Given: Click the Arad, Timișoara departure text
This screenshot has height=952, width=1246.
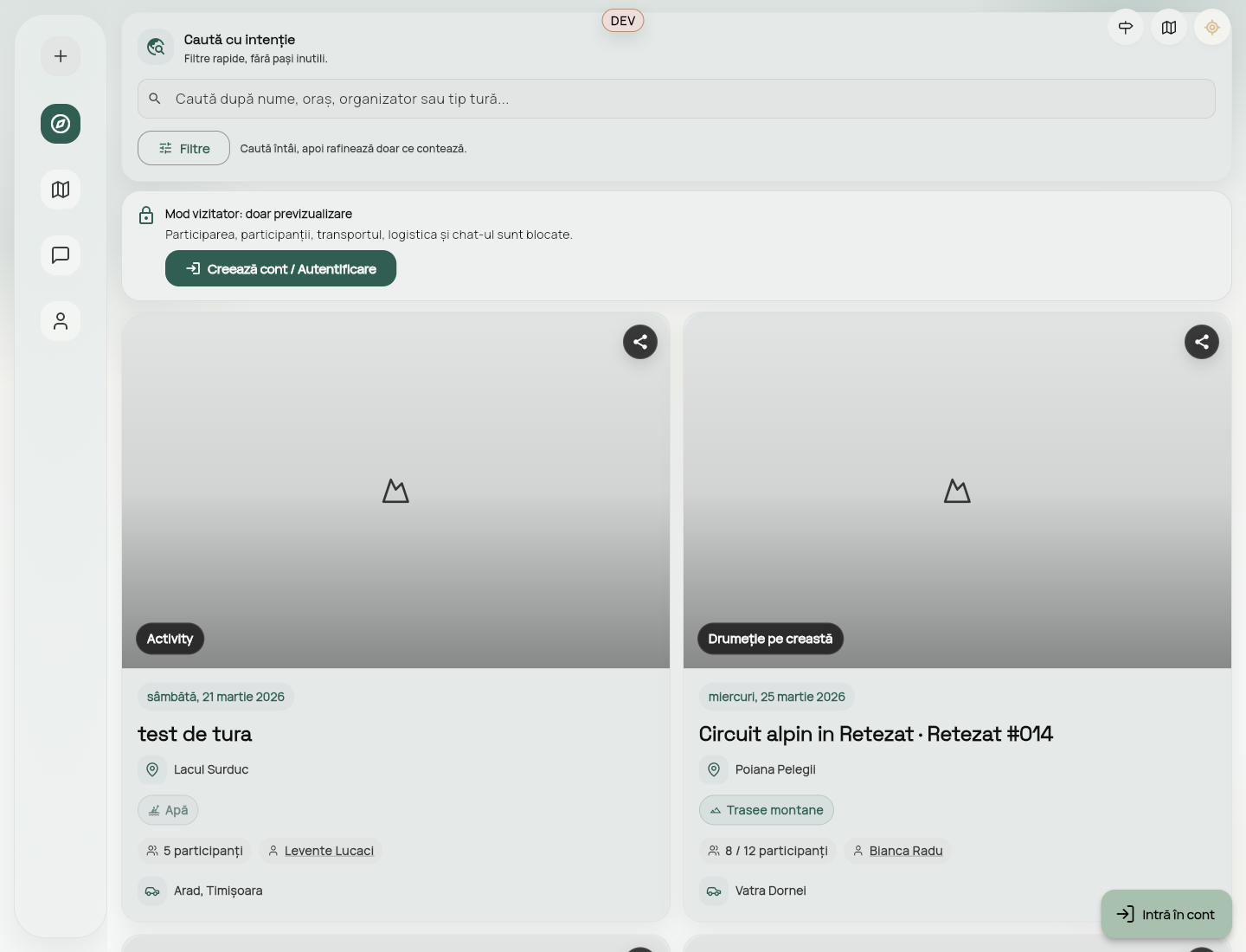Looking at the screenshot, I should click(218, 891).
